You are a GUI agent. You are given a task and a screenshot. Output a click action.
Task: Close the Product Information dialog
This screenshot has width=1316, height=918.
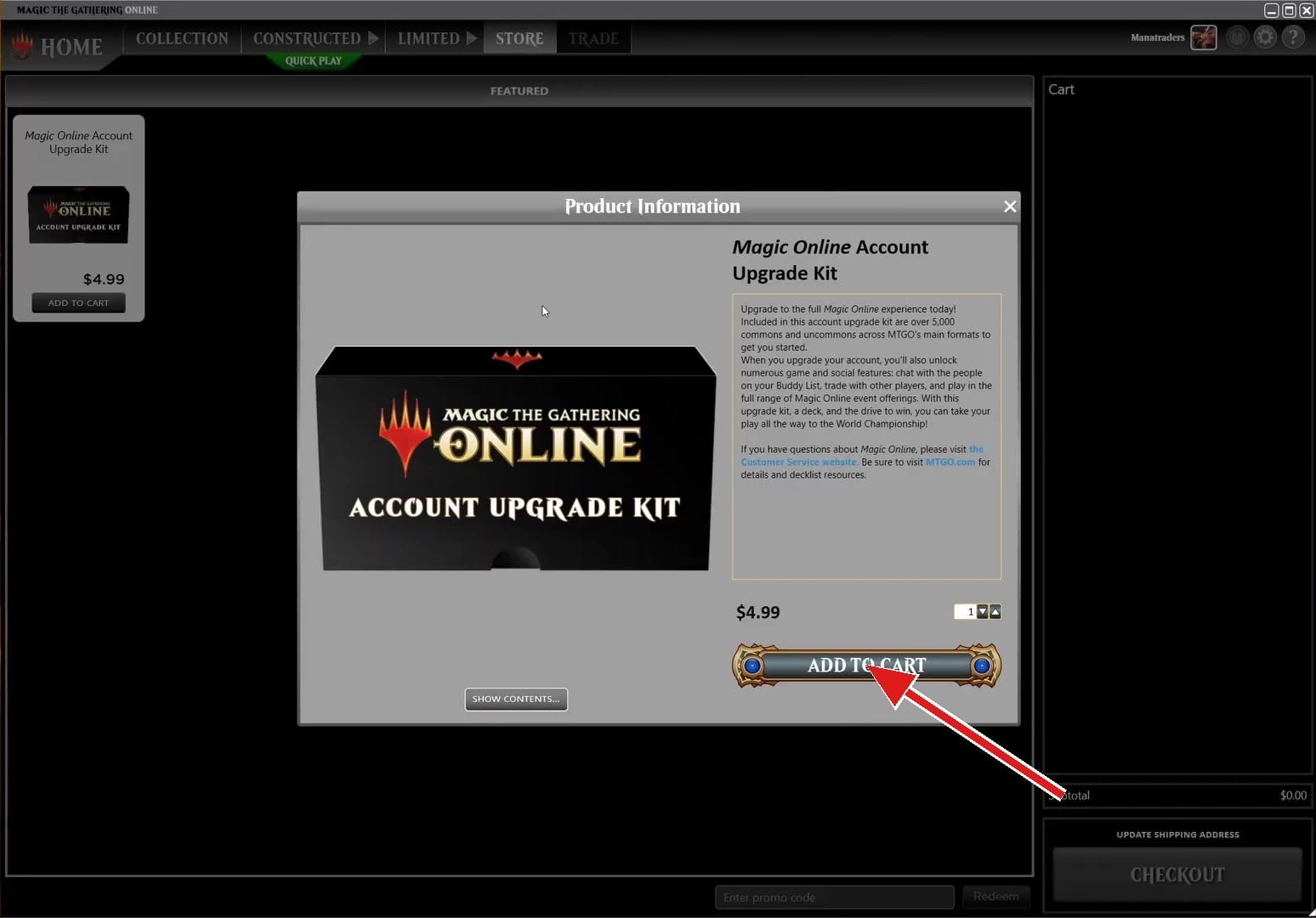click(x=1009, y=207)
